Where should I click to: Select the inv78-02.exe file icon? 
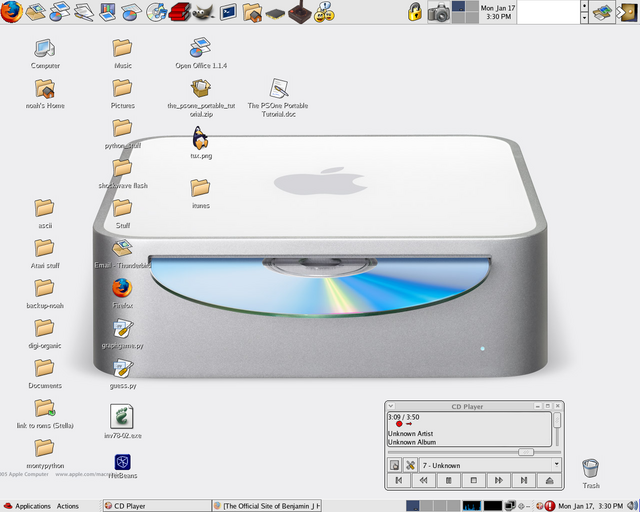[x=122, y=416]
